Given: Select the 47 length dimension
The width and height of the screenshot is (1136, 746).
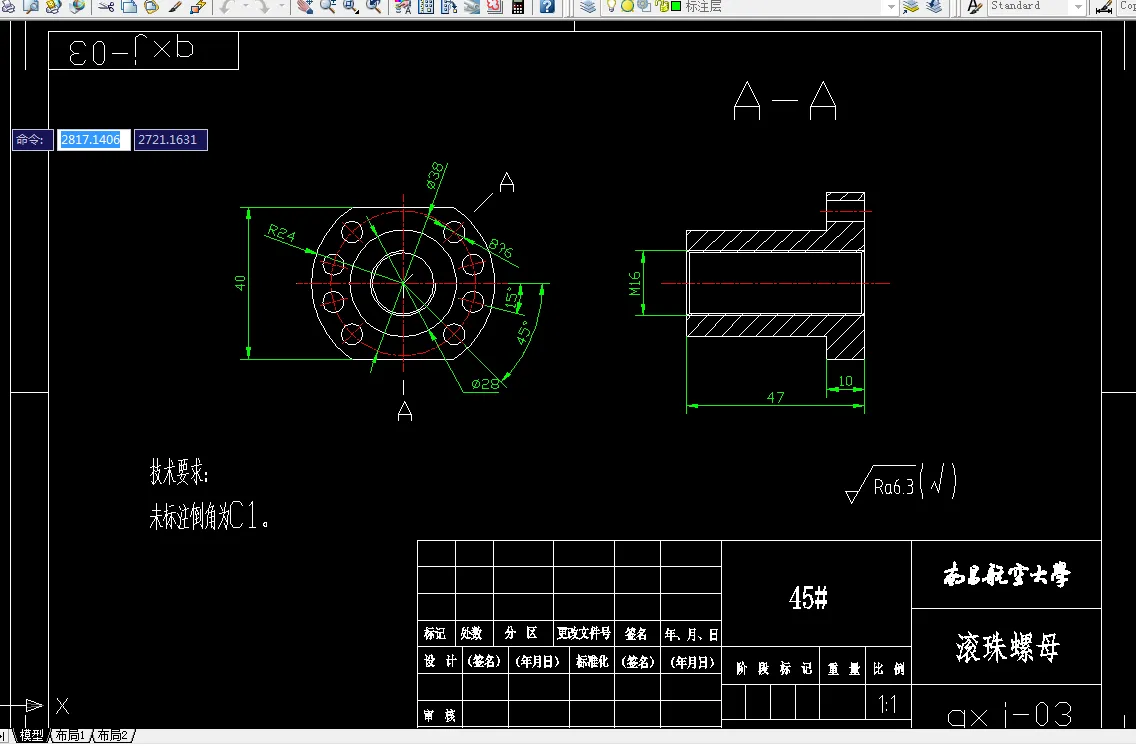Looking at the screenshot, I should coord(775,397).
